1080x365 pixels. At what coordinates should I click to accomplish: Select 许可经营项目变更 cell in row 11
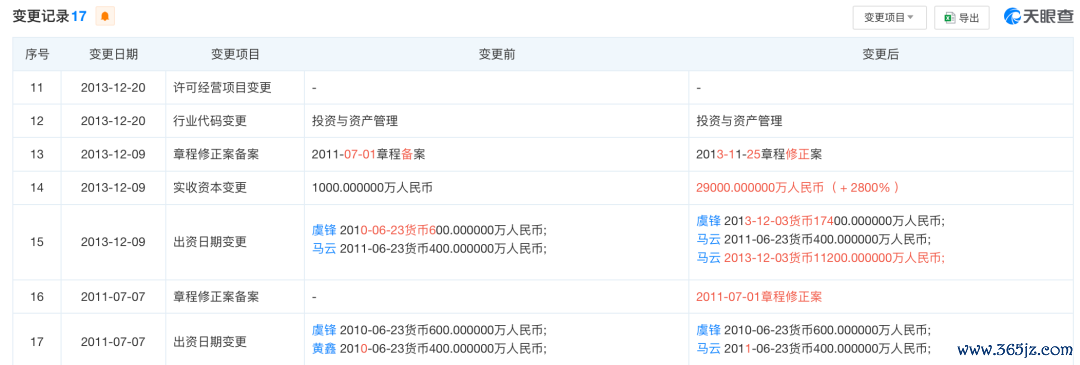coord(236,87)
